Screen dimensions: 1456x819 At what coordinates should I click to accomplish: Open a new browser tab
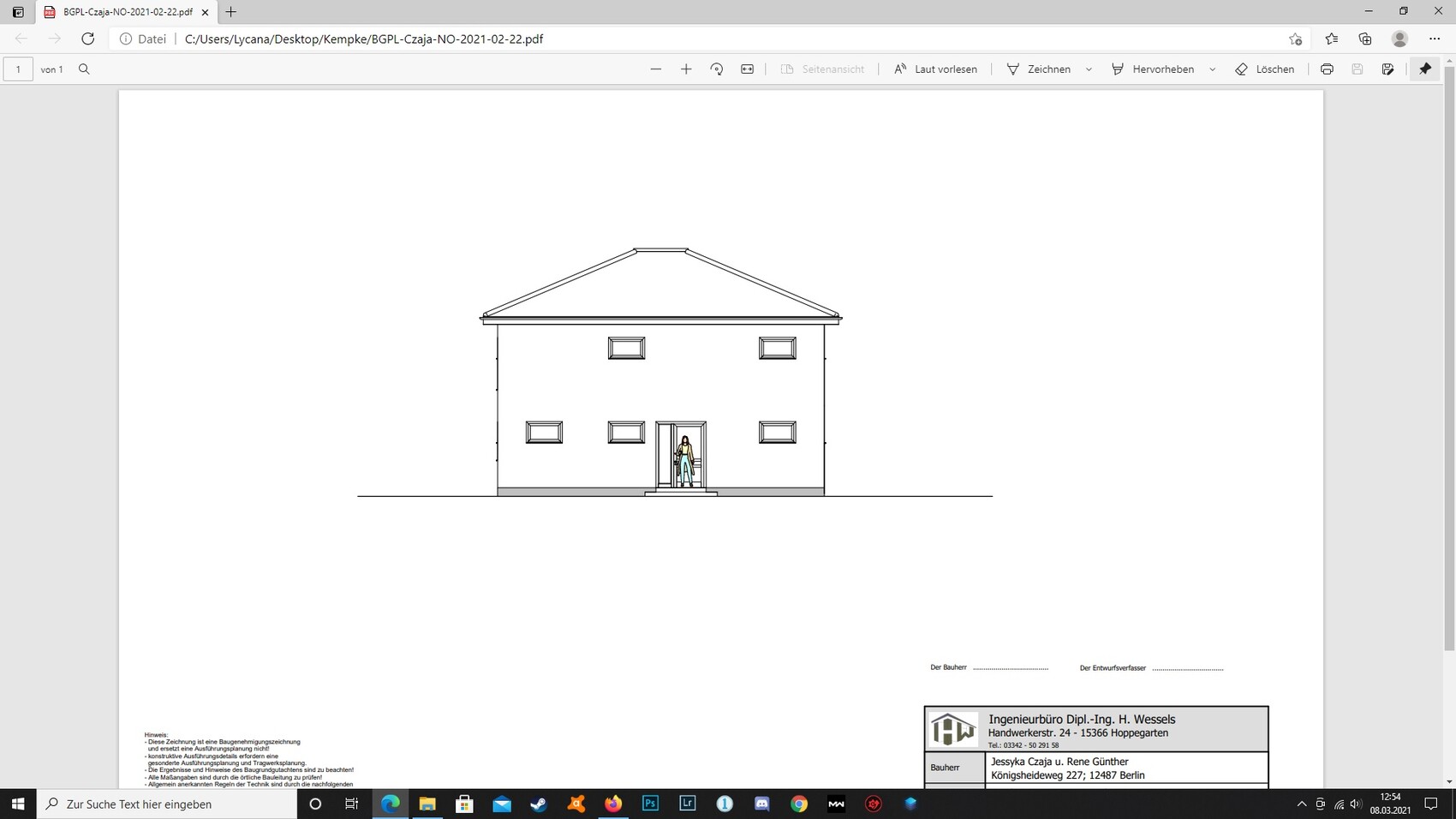pyautogui.click(x=230, y=12)
